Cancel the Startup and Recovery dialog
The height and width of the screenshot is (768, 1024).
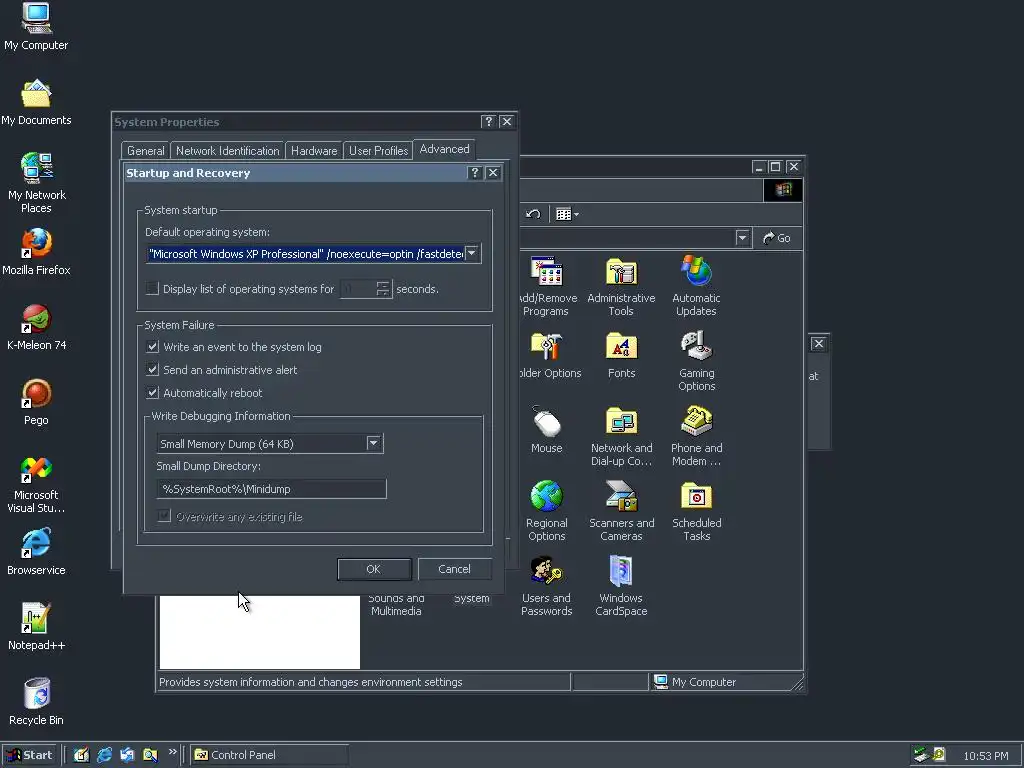click(455, 569)
